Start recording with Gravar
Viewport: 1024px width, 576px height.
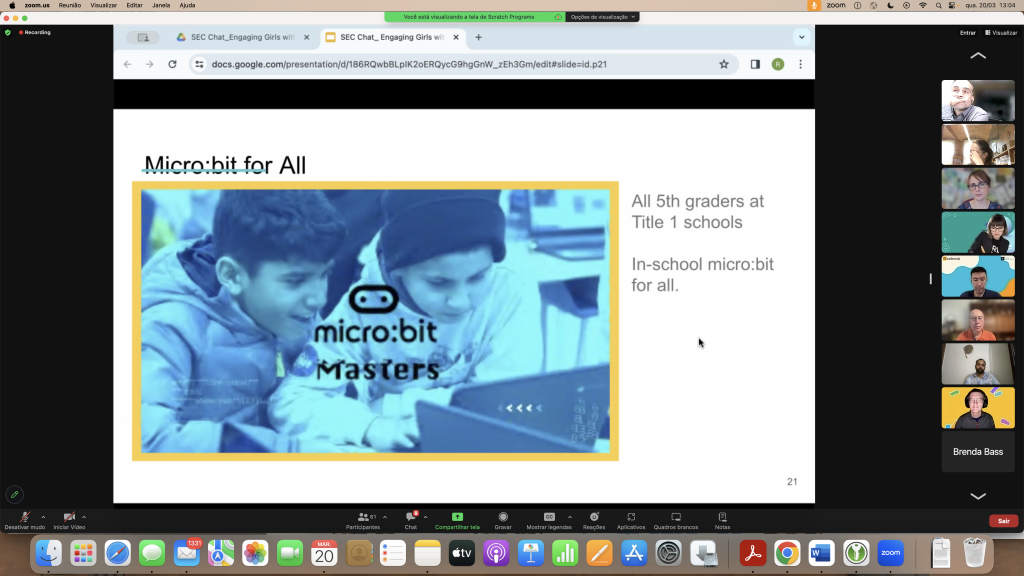point(503,519)
